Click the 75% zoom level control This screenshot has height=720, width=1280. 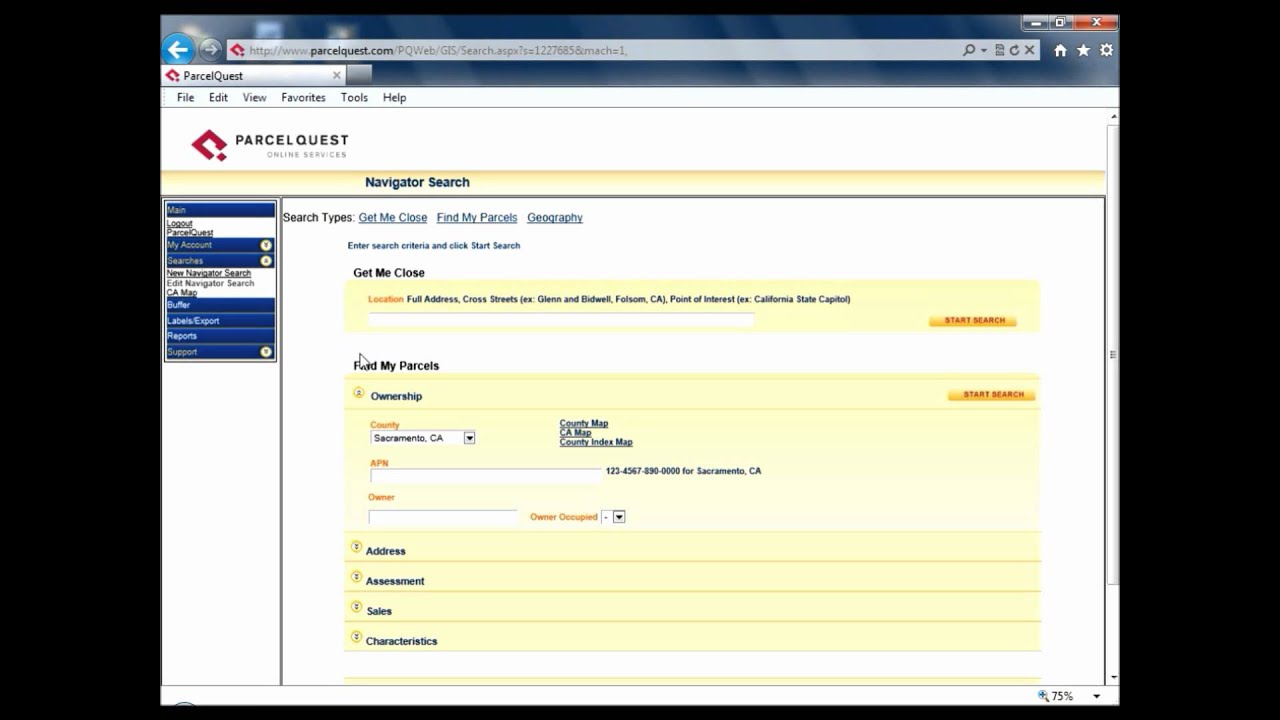click(x=1056, y=696)
